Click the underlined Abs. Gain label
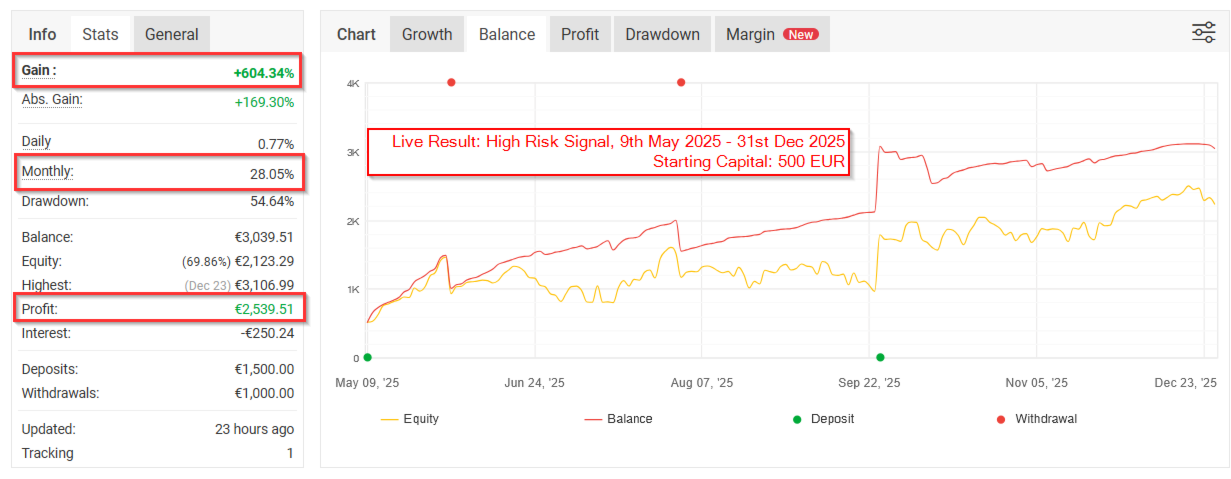The image size is (1231, 479). [52, 100]
